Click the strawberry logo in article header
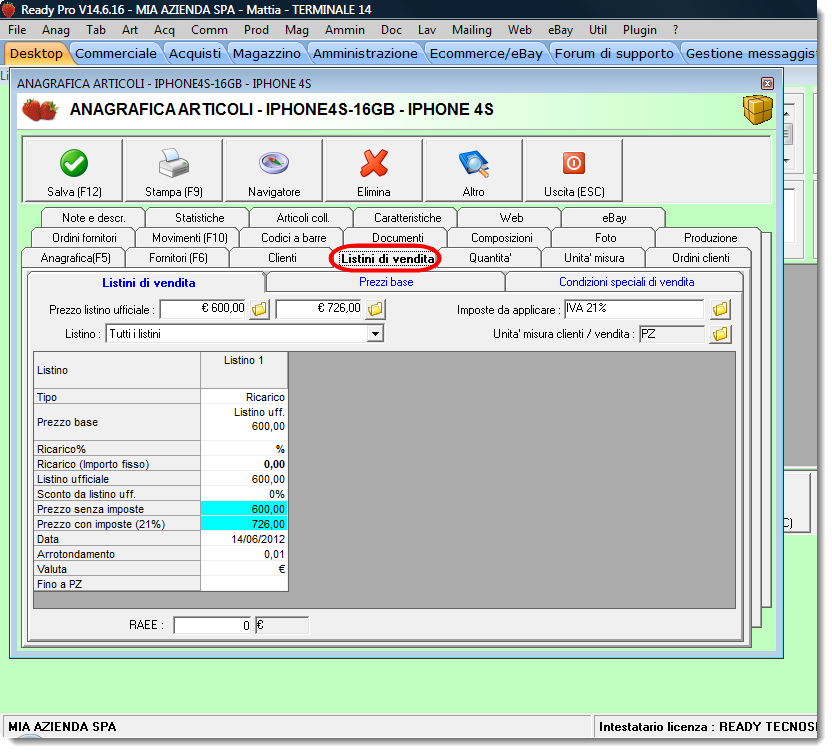Viewport: 832px width, 753px height. [x=40, y=109]
